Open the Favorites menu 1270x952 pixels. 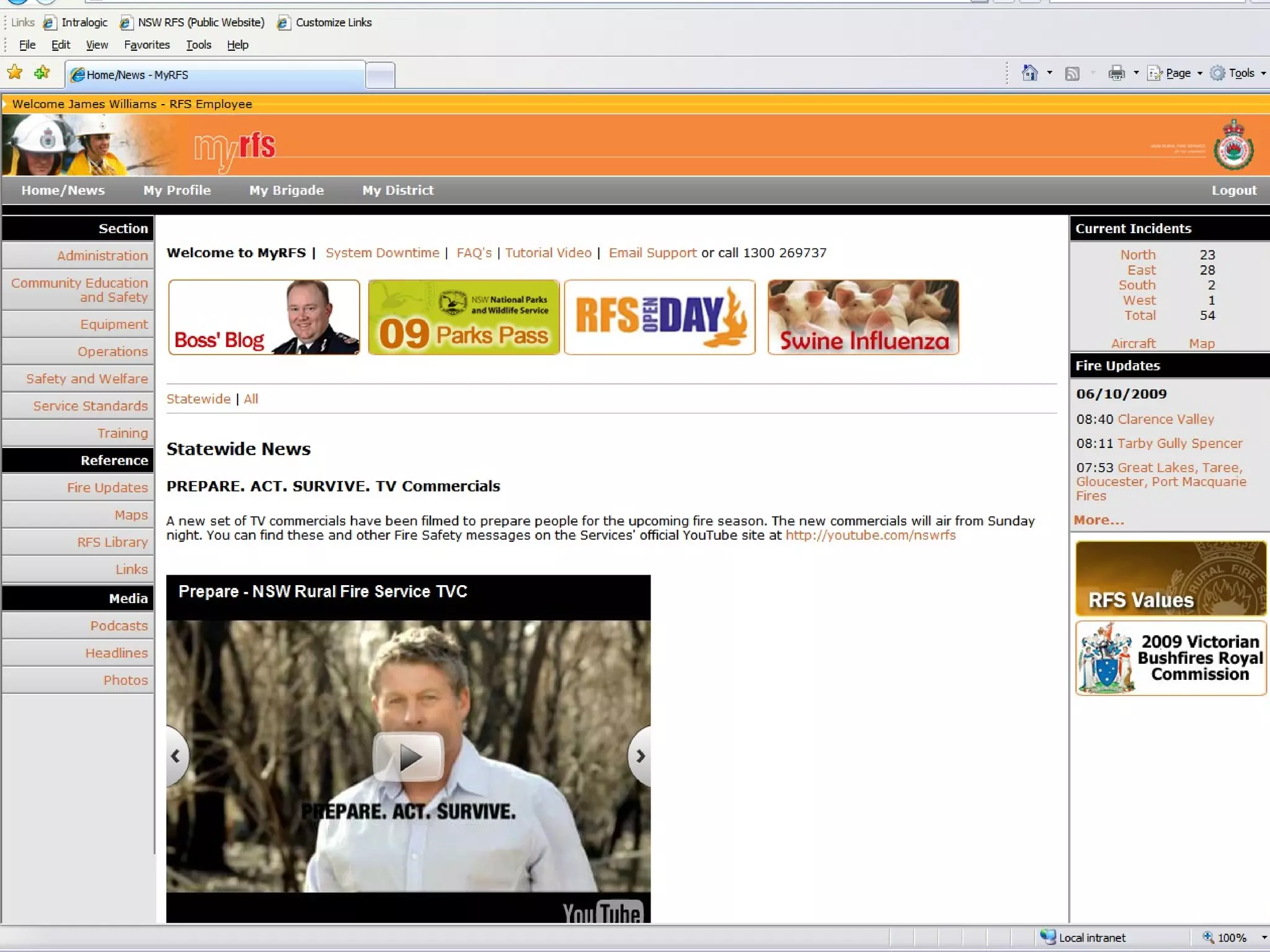[147, 45]
